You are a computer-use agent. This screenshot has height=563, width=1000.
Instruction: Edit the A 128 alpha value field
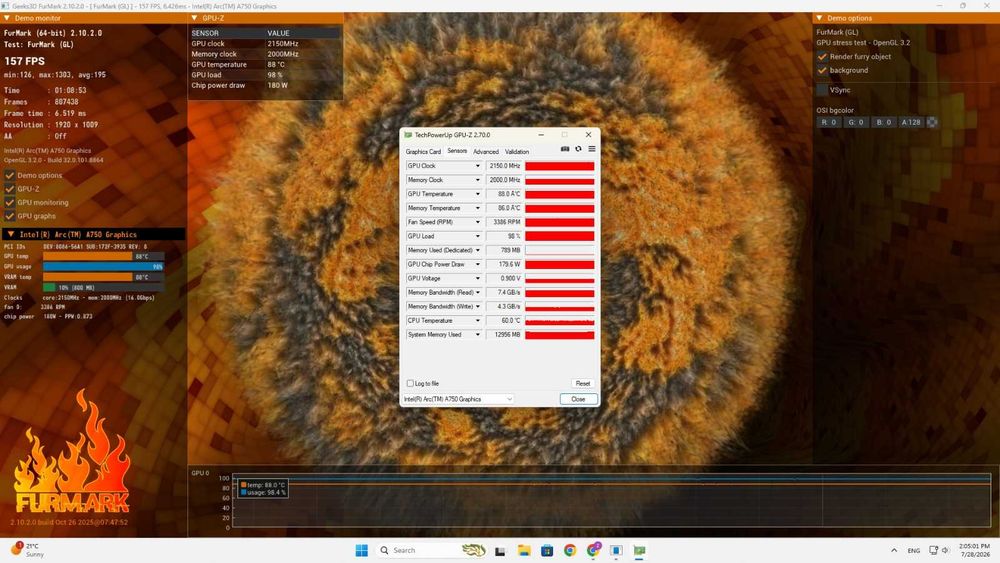click(x=911, y=122)
